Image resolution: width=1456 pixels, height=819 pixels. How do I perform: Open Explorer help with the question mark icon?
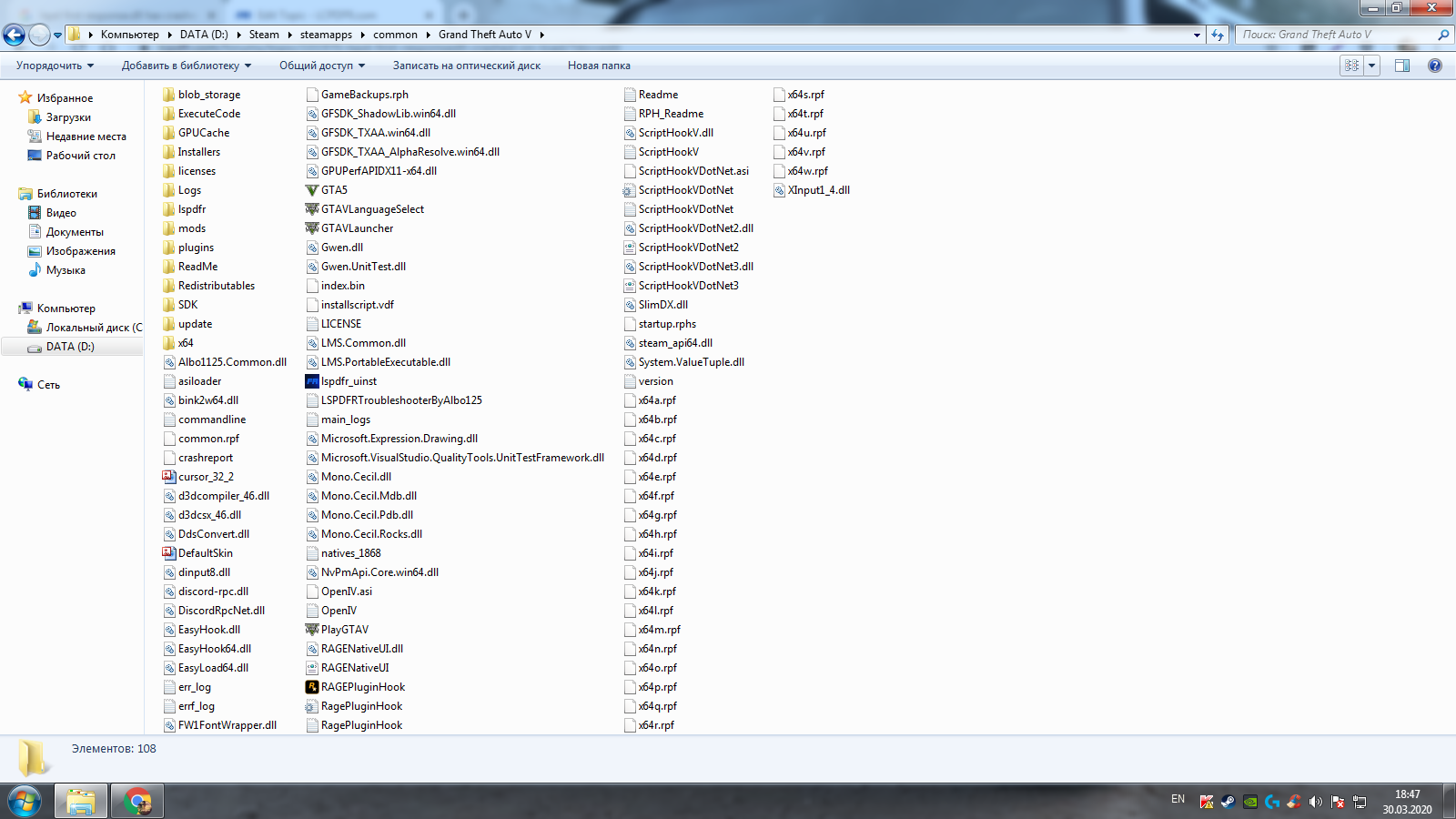[x=1435, y=66]
